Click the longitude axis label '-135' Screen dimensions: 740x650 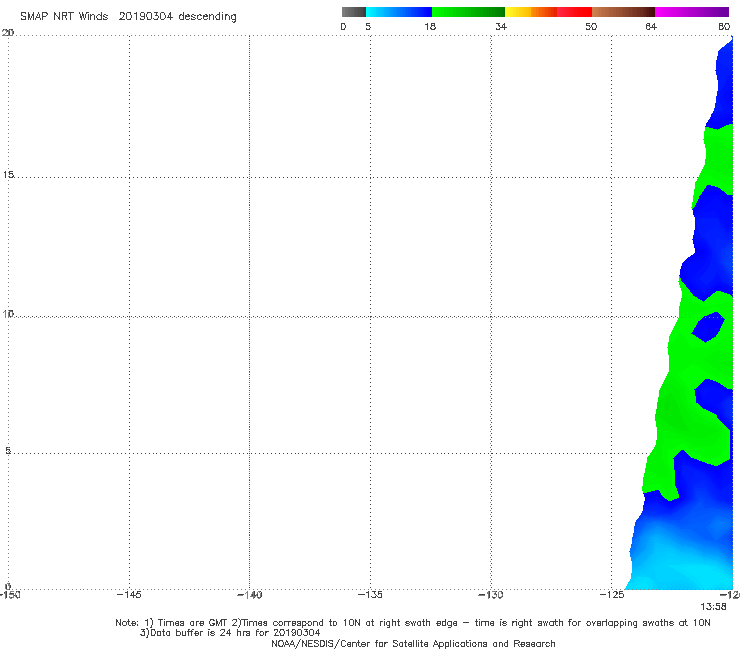tap(370, 595)
